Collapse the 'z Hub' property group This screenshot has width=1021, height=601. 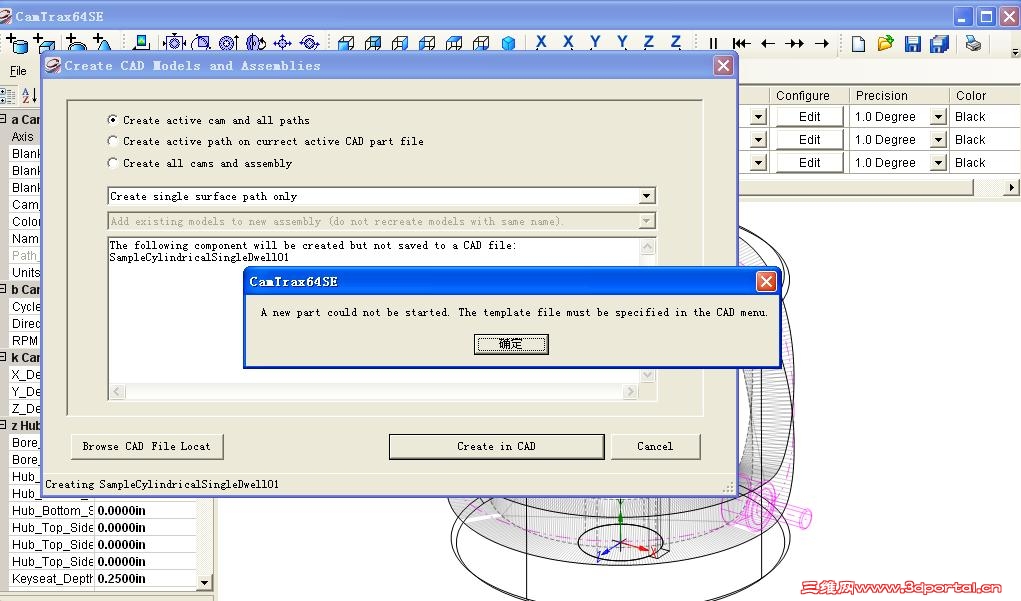click(x=3, y=425)
